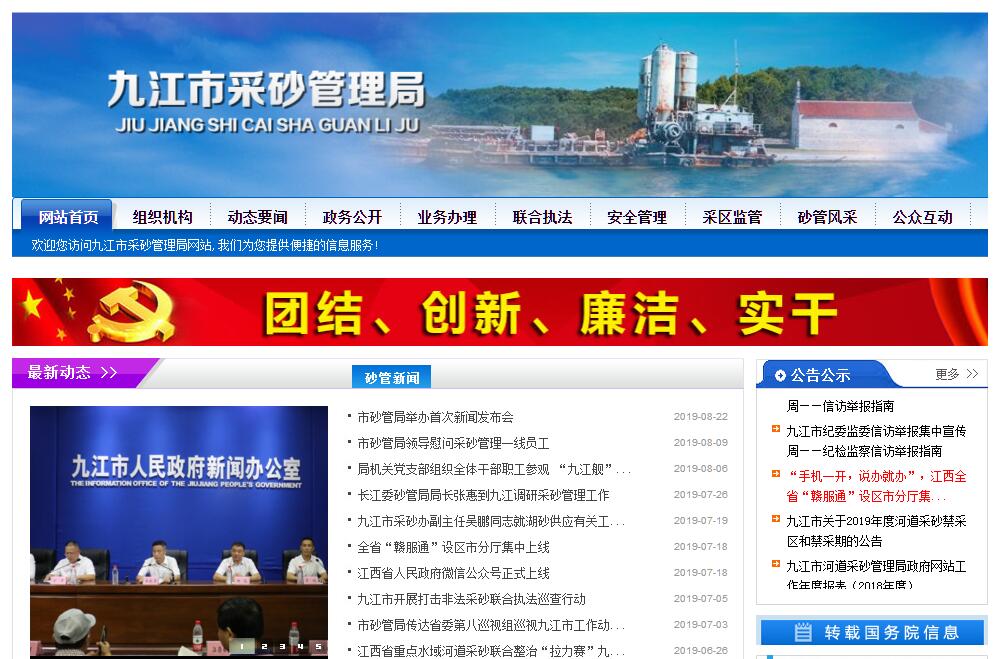
Task: Open the news conference slideshow photo
Action: point(179,532)
